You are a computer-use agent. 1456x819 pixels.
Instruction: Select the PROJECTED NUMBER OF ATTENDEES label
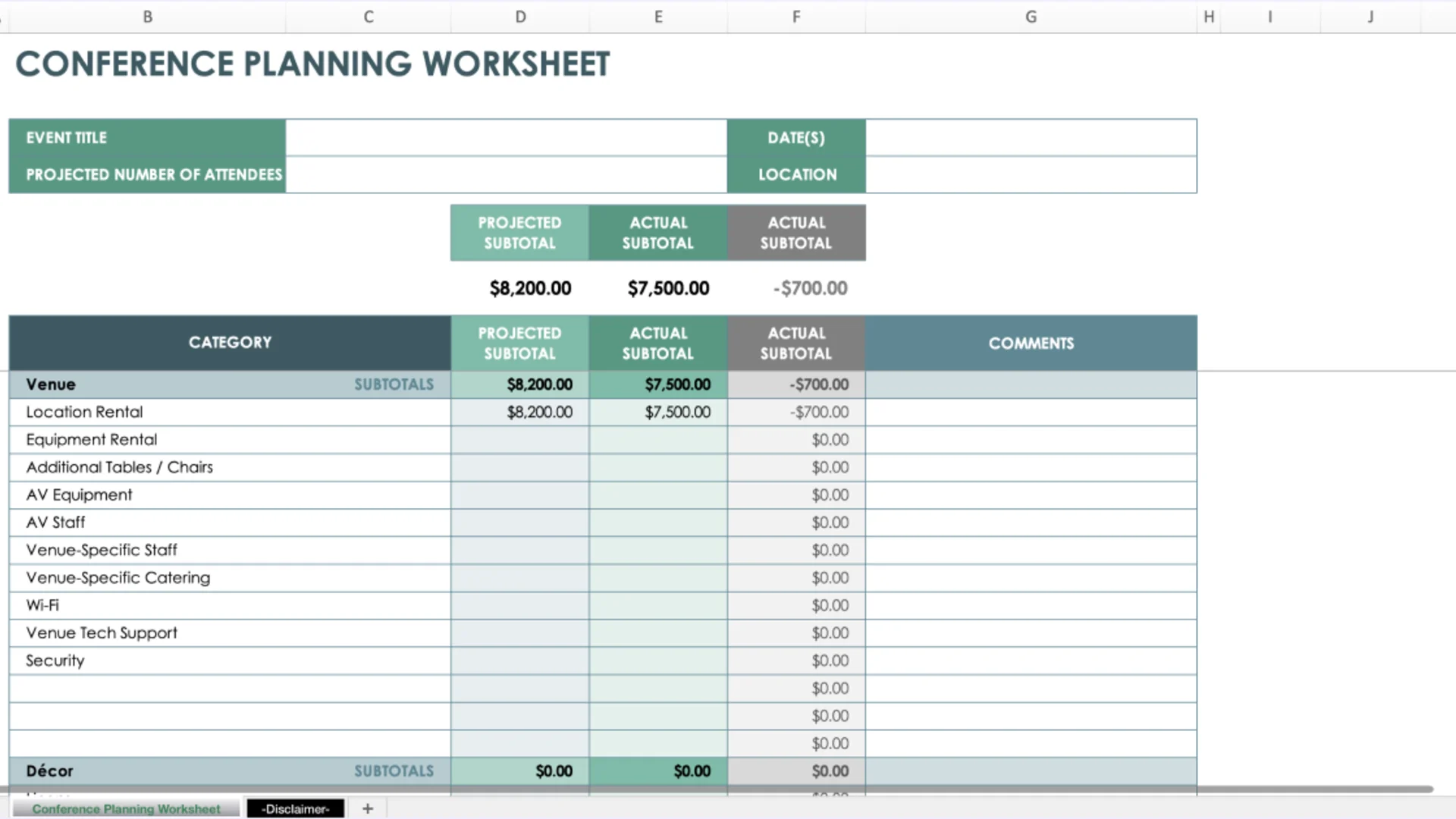154,174
